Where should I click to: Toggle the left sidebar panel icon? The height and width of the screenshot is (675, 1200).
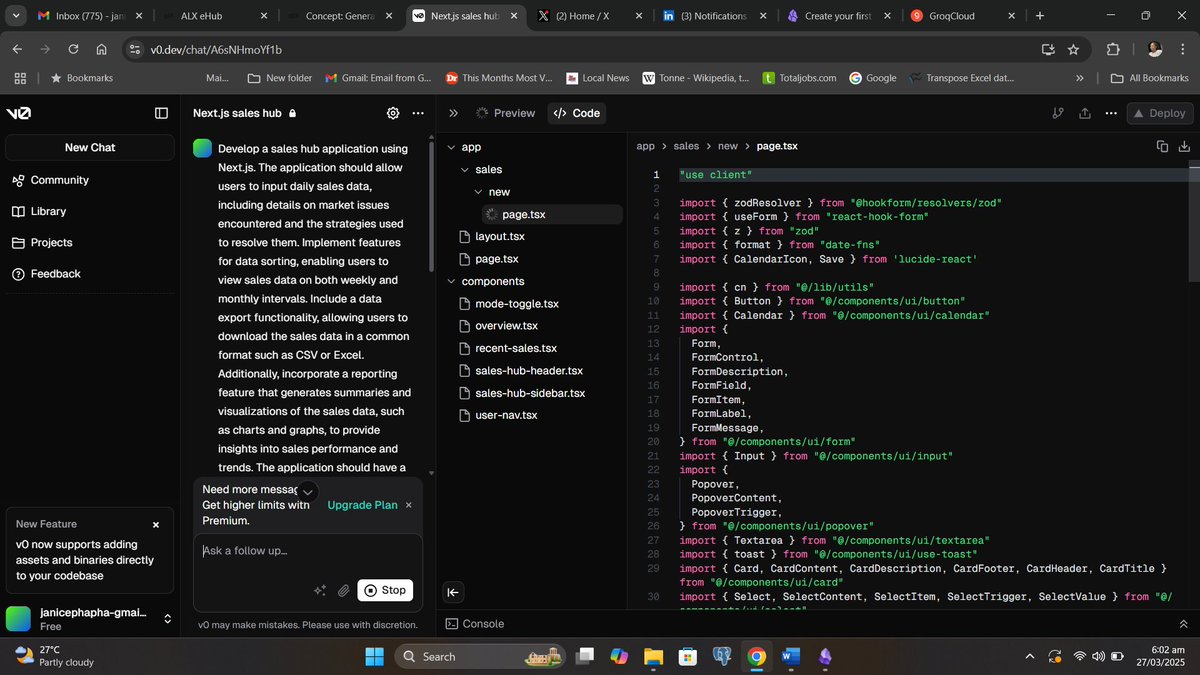point(161,113)
